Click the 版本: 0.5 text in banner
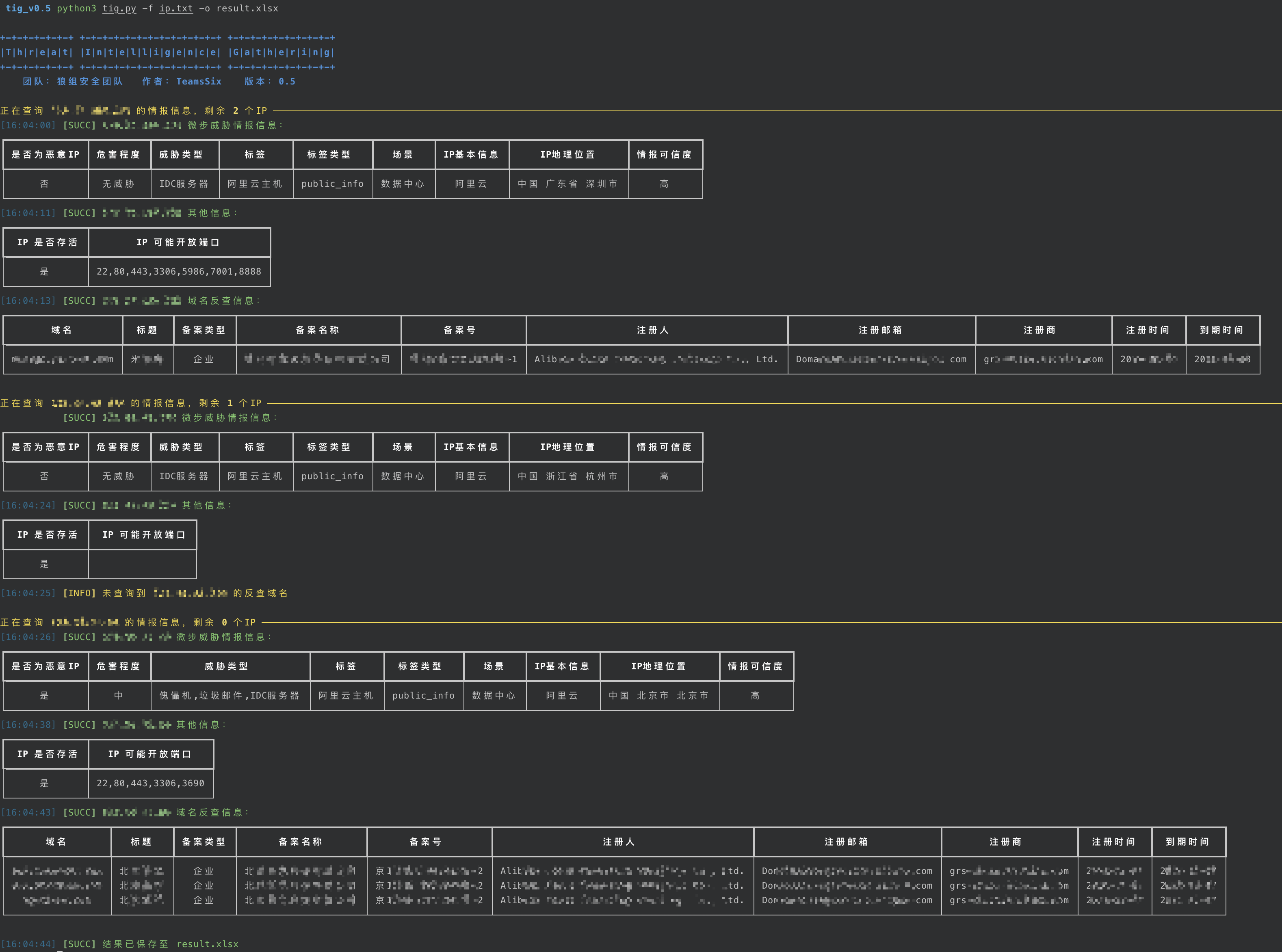This screenshot has width=1282, height=952. [270, 81]
